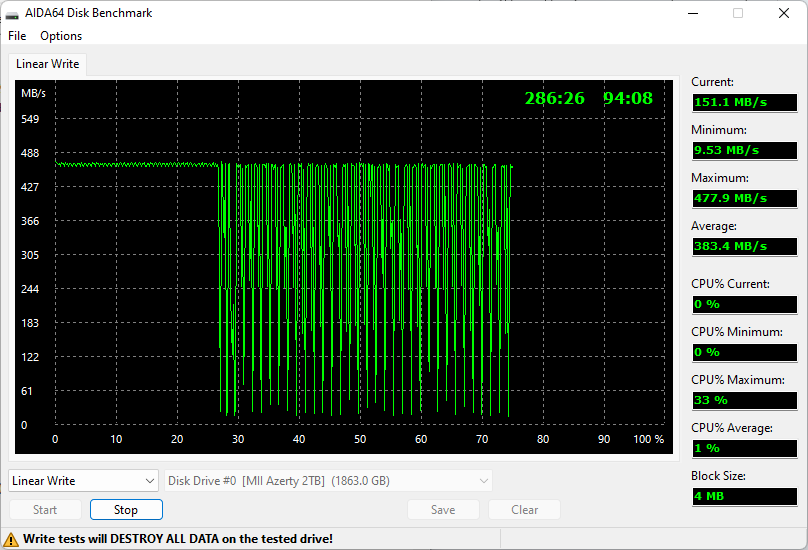Screen dimensions: 808x550
Task: Click the elapsed time 286:26 on graph
Action: (554, 98)
